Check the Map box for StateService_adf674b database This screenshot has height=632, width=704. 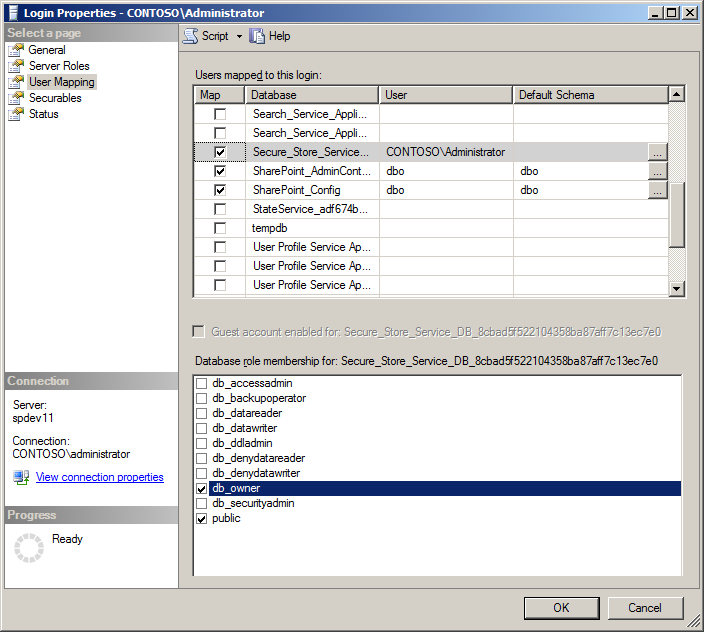click(x=220, y=209)
